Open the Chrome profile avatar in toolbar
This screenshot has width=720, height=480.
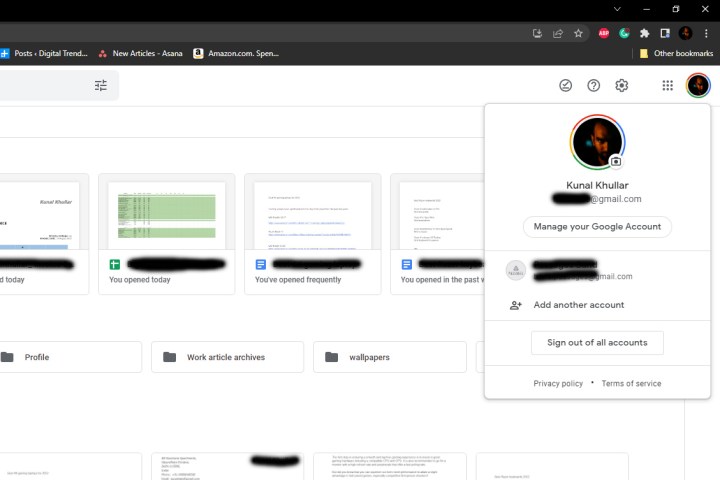[686, 33]
